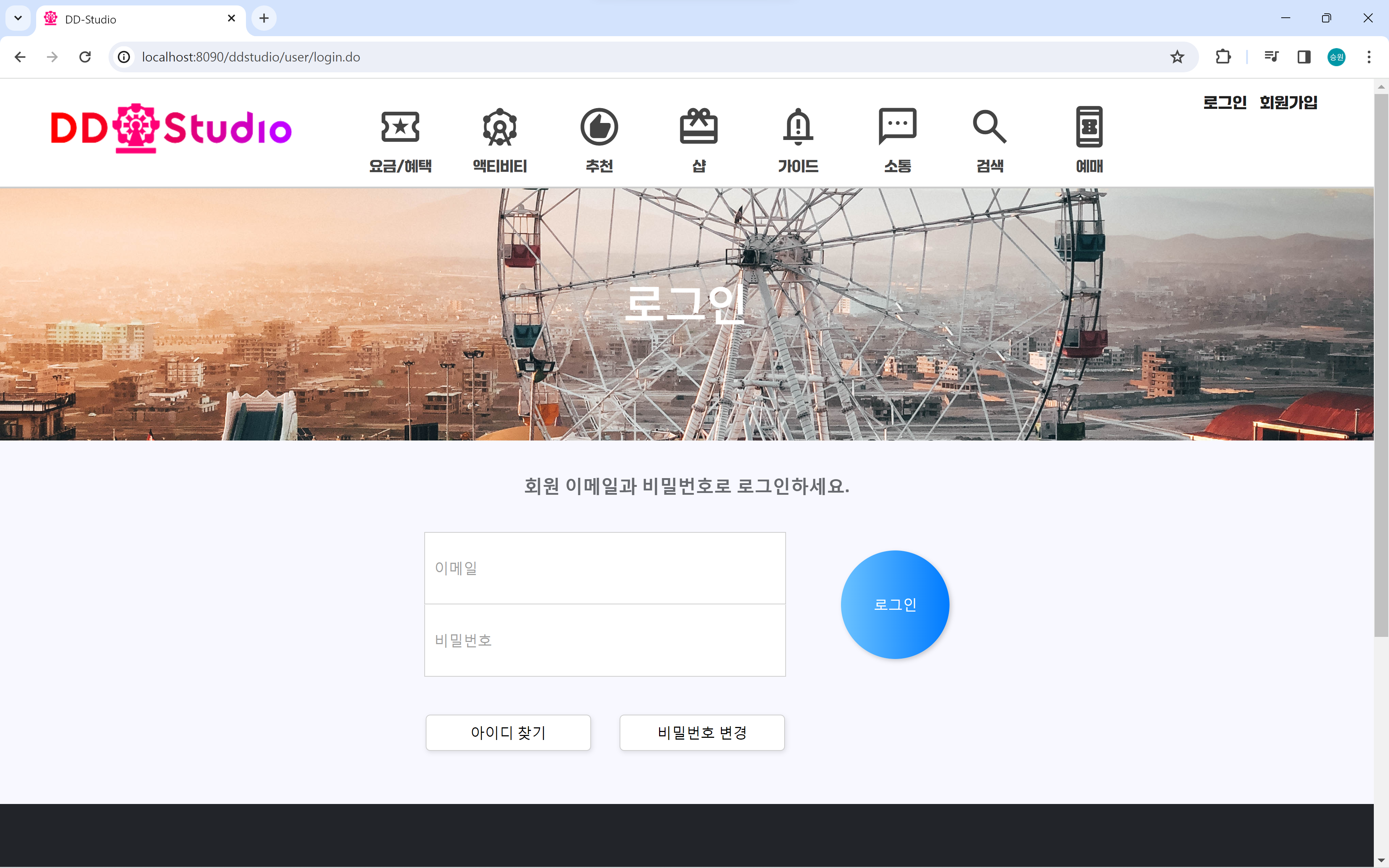Click the round blue 로그인 button
The image size is (1389, 868).
(x=895, y=604)
